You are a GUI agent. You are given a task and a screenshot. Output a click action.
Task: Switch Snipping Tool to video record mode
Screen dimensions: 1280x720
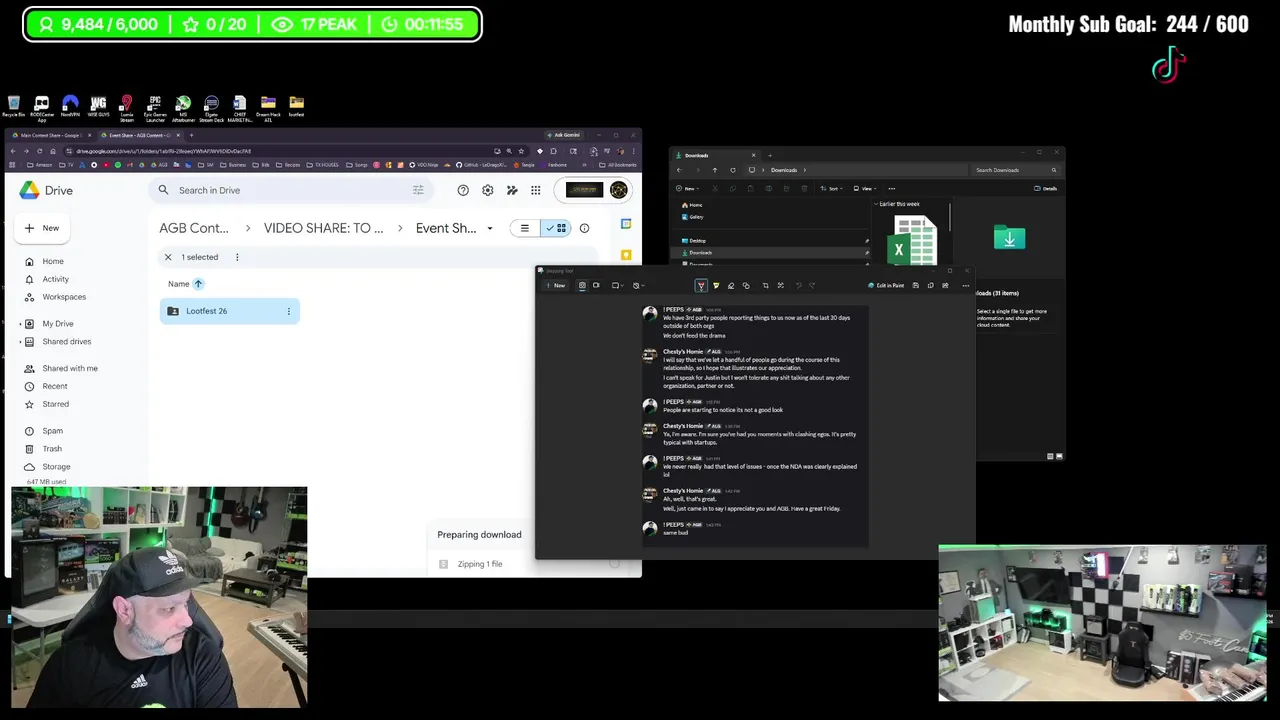click(596, 285)
